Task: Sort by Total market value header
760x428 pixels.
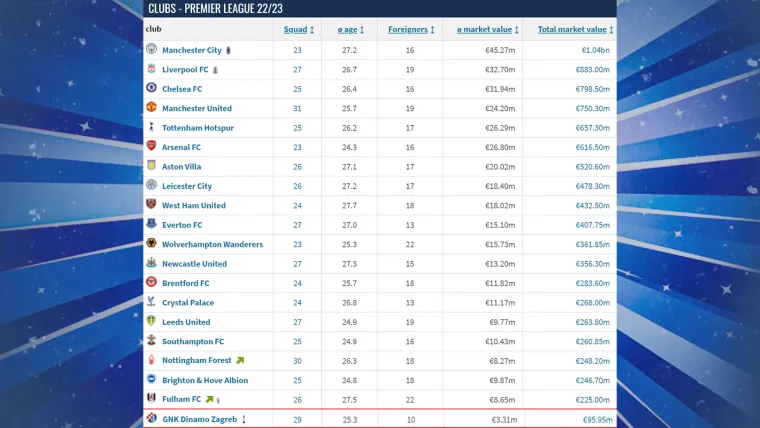Action: pyautogui.click(x=574, y=29)
